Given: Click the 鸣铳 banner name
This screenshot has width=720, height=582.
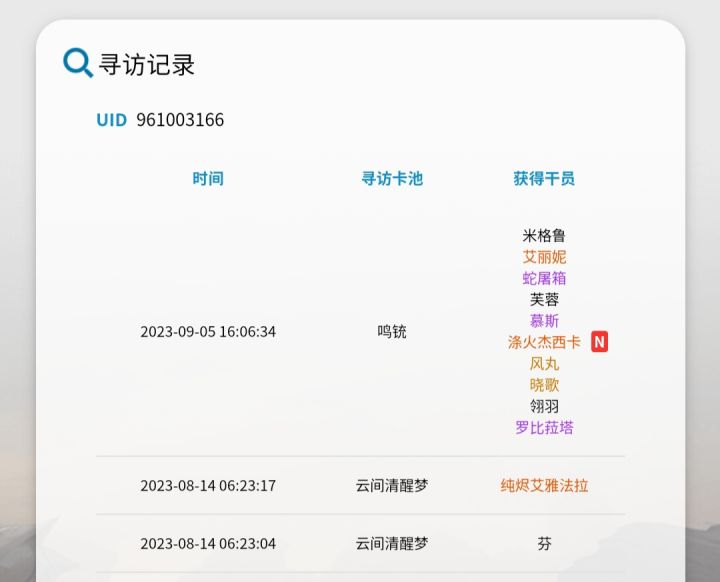Looking at the screenshot, I should point(392,332).
